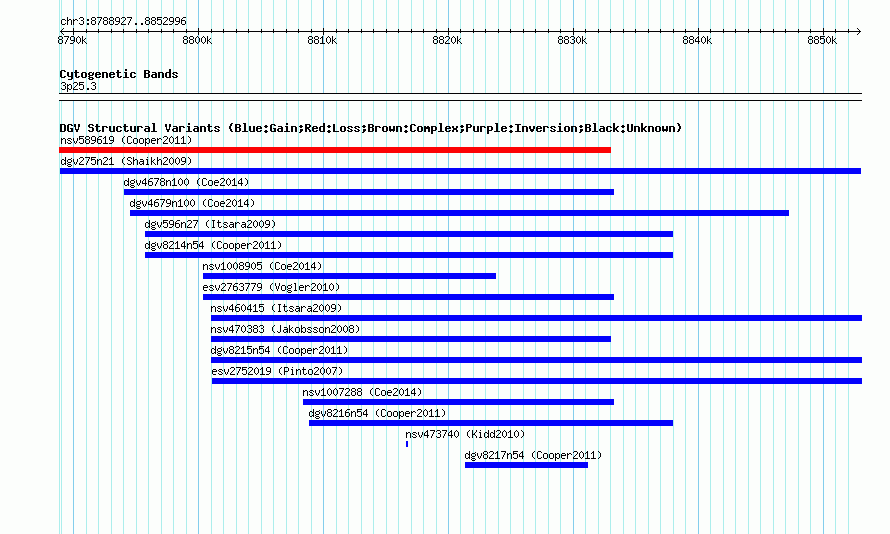Click the blue dgv8215n54 bar
The height and width of the screenshot is (534, 890).
(536, 360)
